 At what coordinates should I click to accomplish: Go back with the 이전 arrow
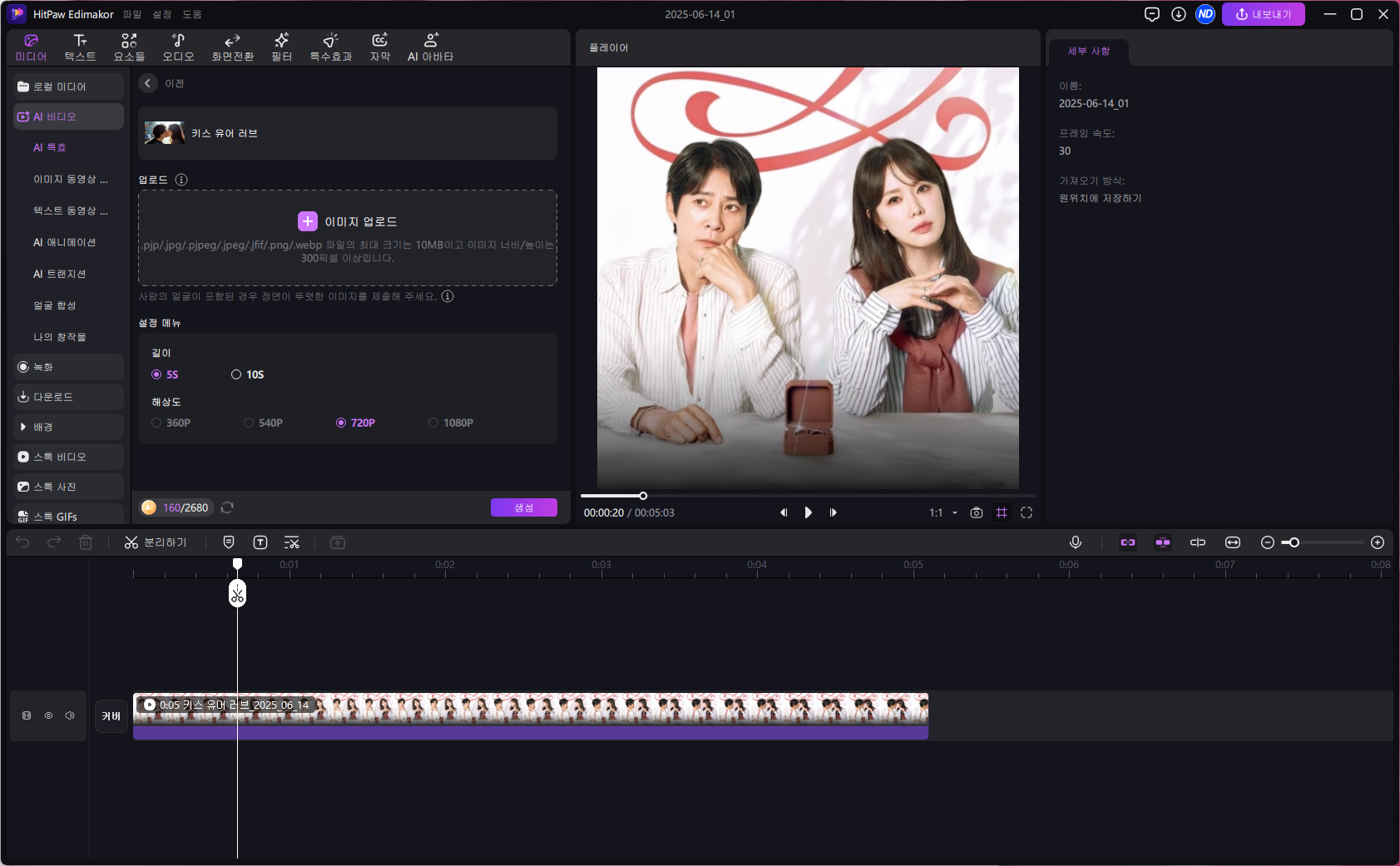pyautogui.click(x=148, y=83)
